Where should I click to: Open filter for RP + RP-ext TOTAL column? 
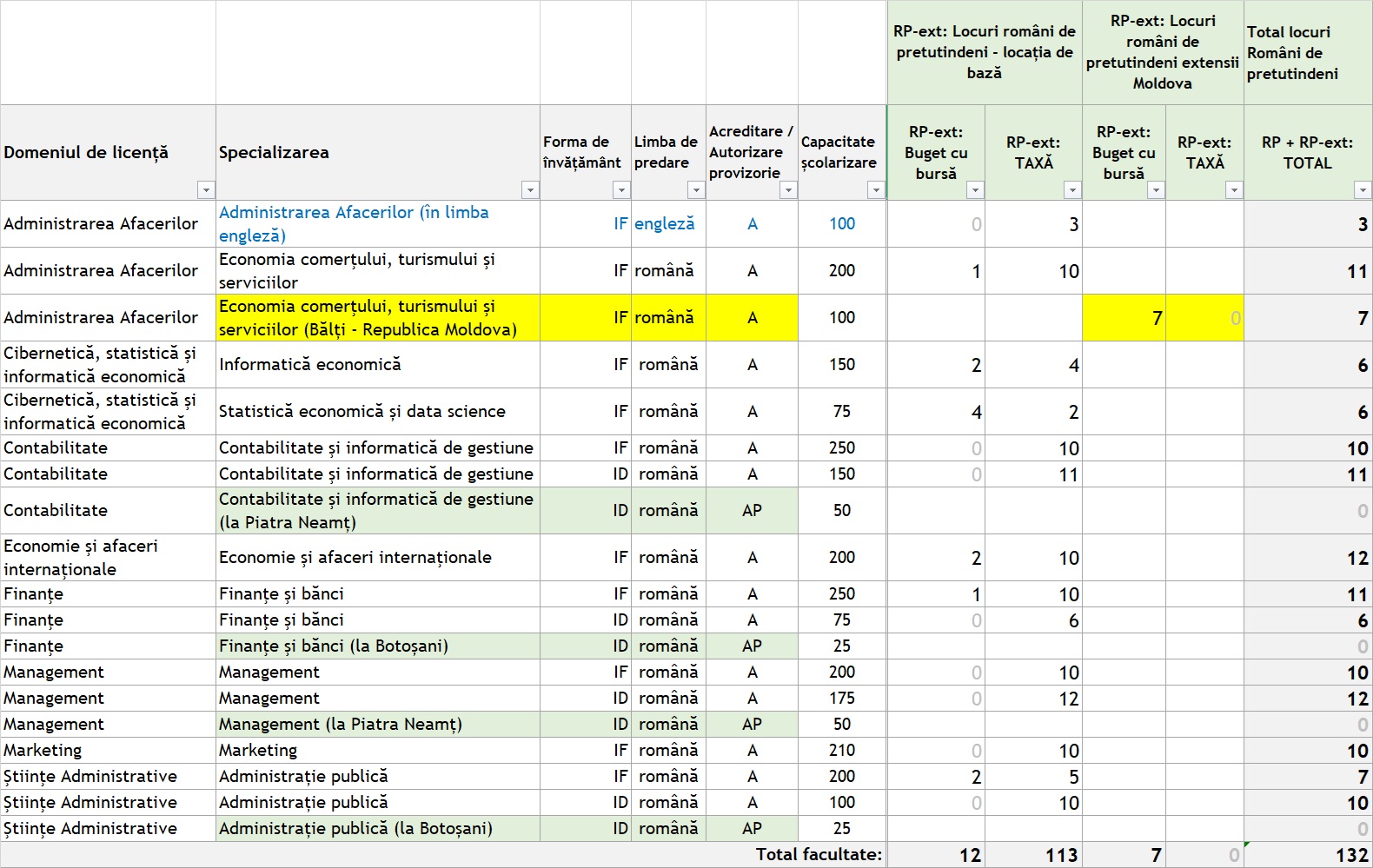[1363, 190]
